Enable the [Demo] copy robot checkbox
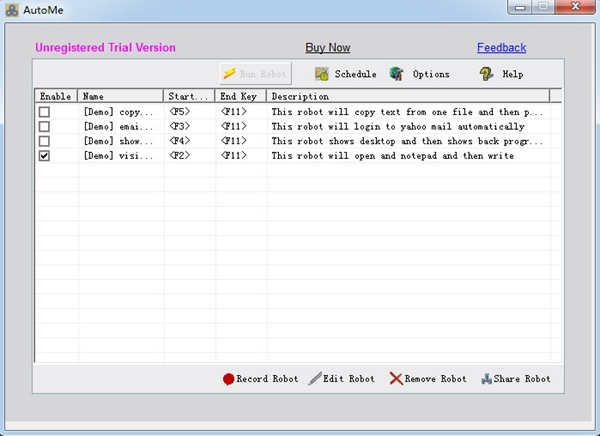The height and width of the screenshot is (436, 600). [44, 112]
